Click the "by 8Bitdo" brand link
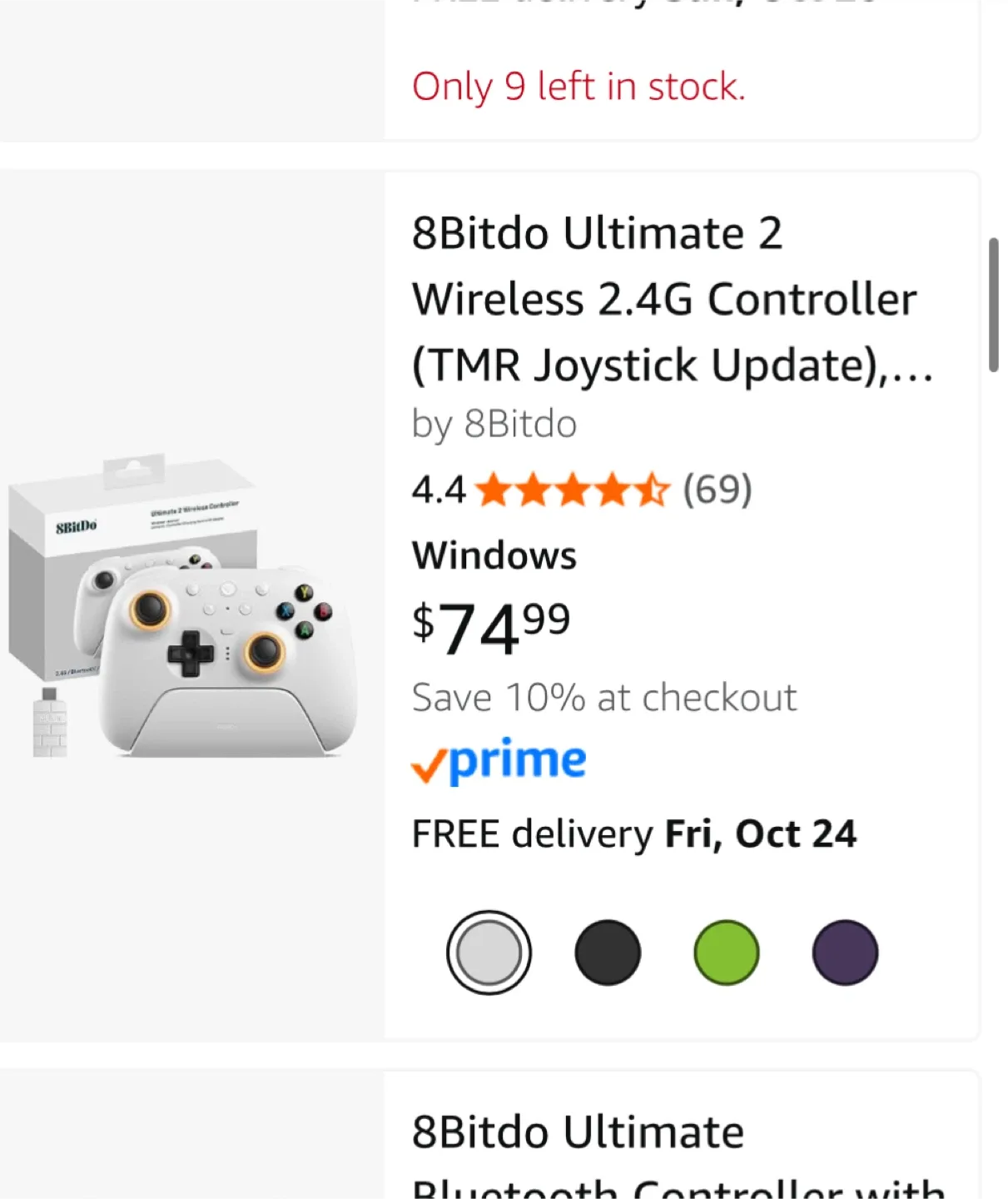The image size is (1008, 1199). click(x=494, y=424)
